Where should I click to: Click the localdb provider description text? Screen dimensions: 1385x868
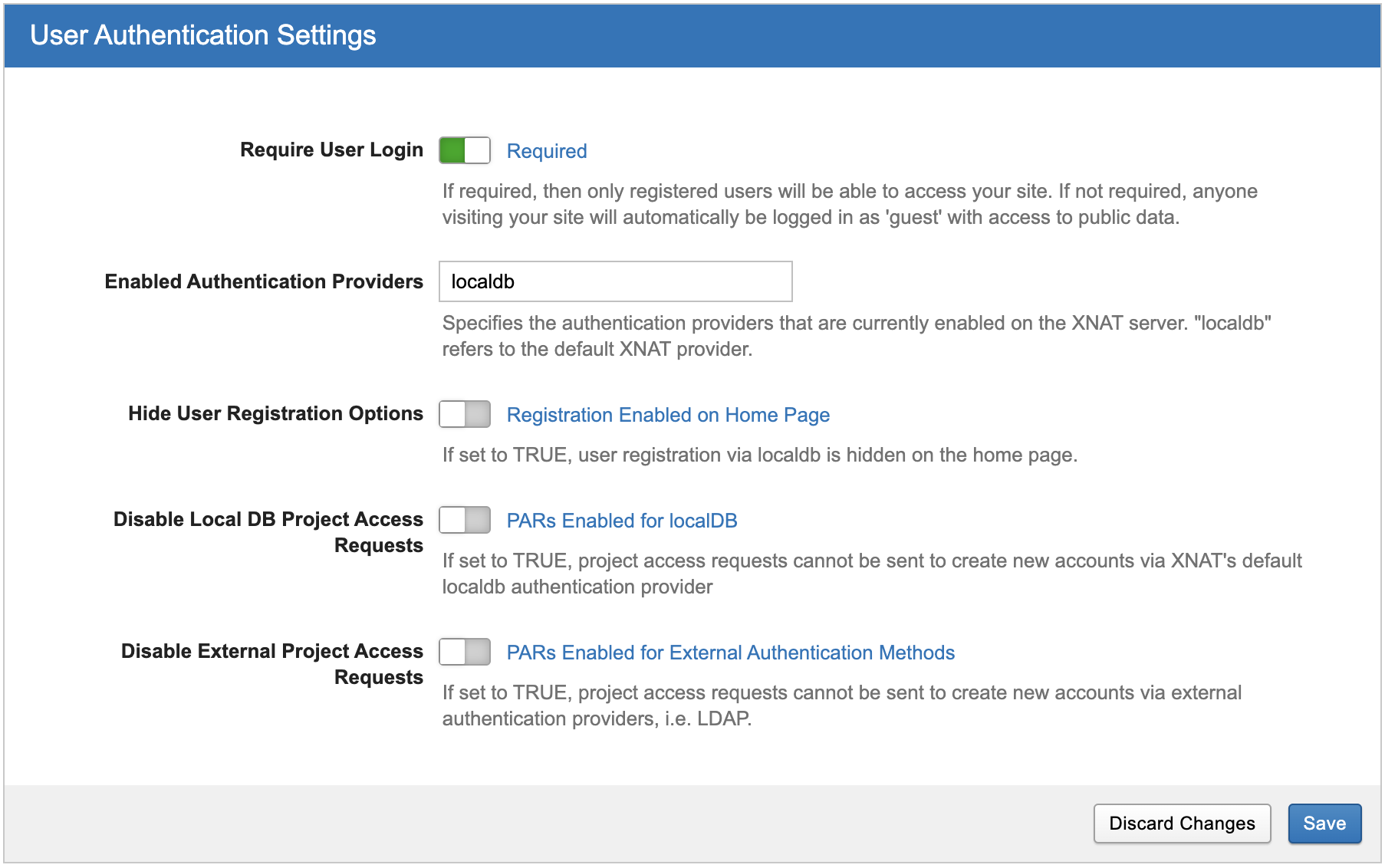click(x=856, y=336)
